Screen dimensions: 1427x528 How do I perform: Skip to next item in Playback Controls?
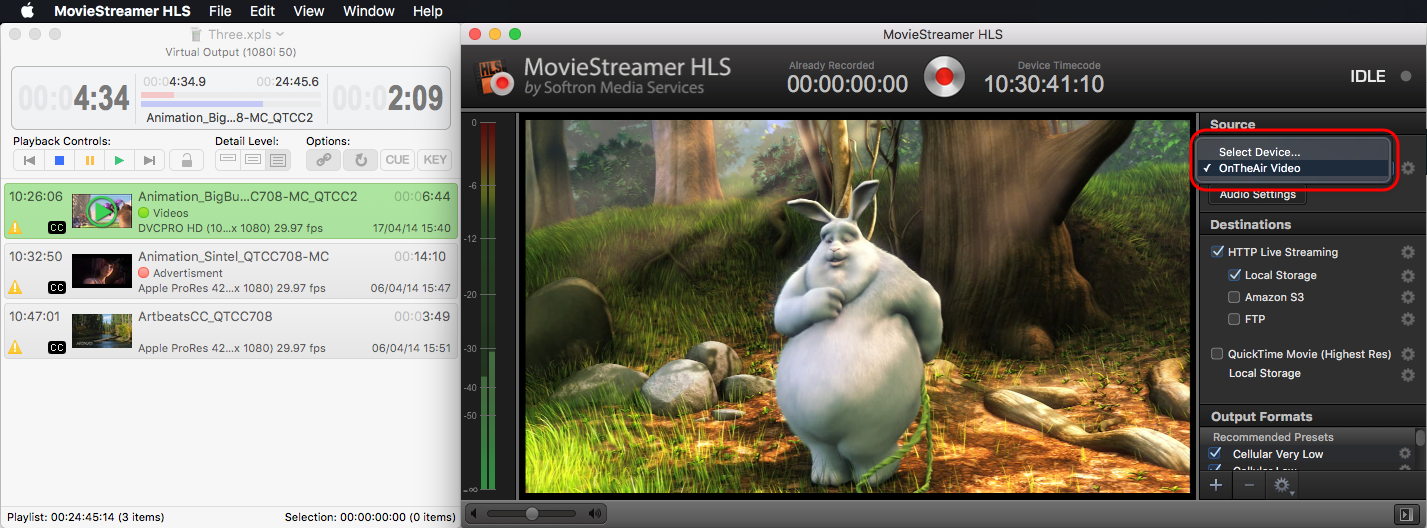point(150,160)
